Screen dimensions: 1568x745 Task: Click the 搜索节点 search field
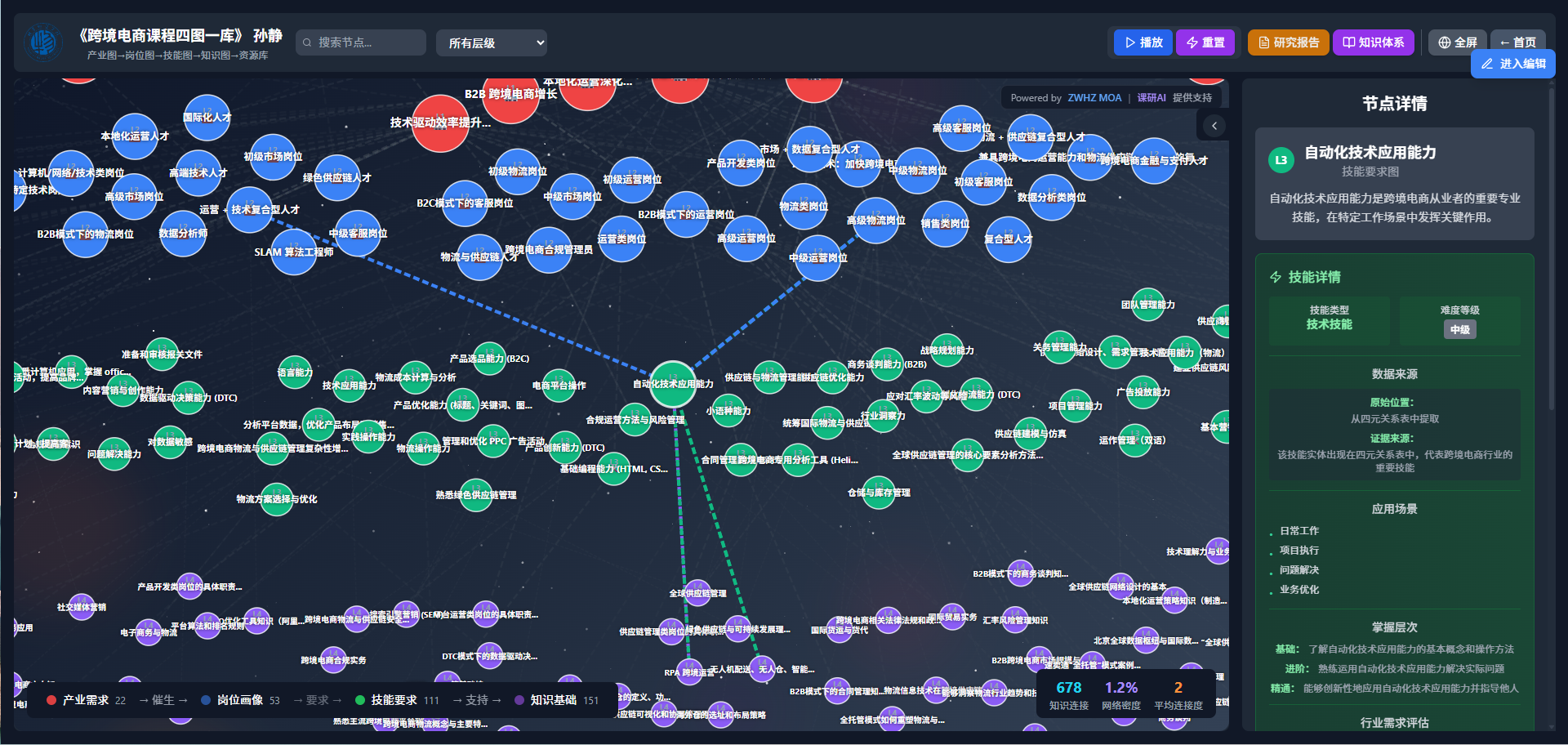[x=361, y=42]
